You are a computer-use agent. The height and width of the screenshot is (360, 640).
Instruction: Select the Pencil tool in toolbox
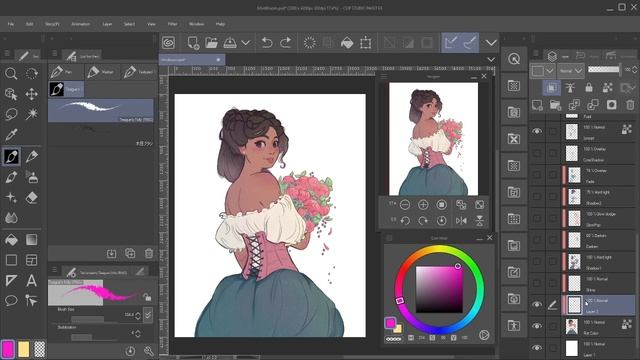tap(31, 156)
